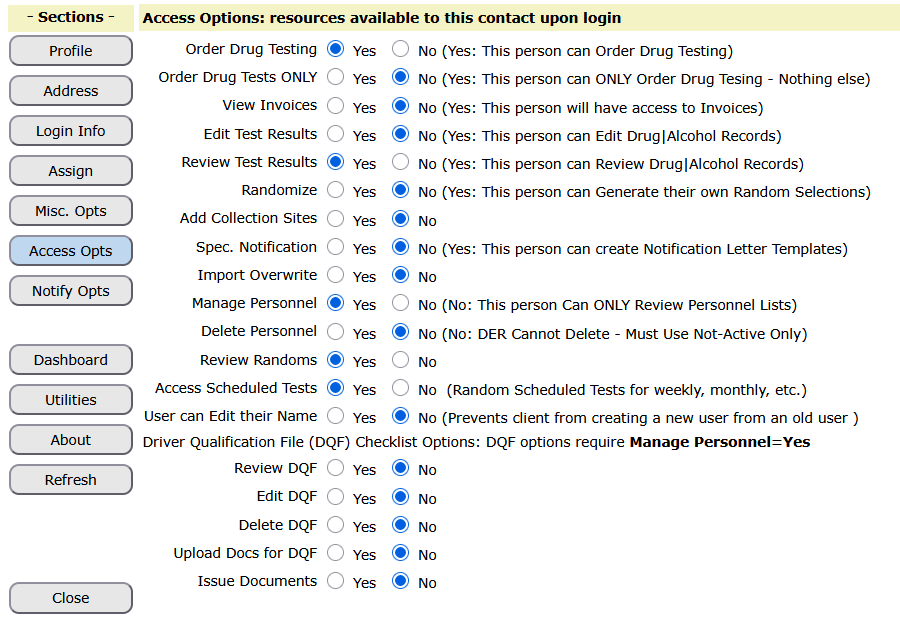Set Issue Documents to Yes
This screenshot has width=900, height=622.
(x=336, y=581)
